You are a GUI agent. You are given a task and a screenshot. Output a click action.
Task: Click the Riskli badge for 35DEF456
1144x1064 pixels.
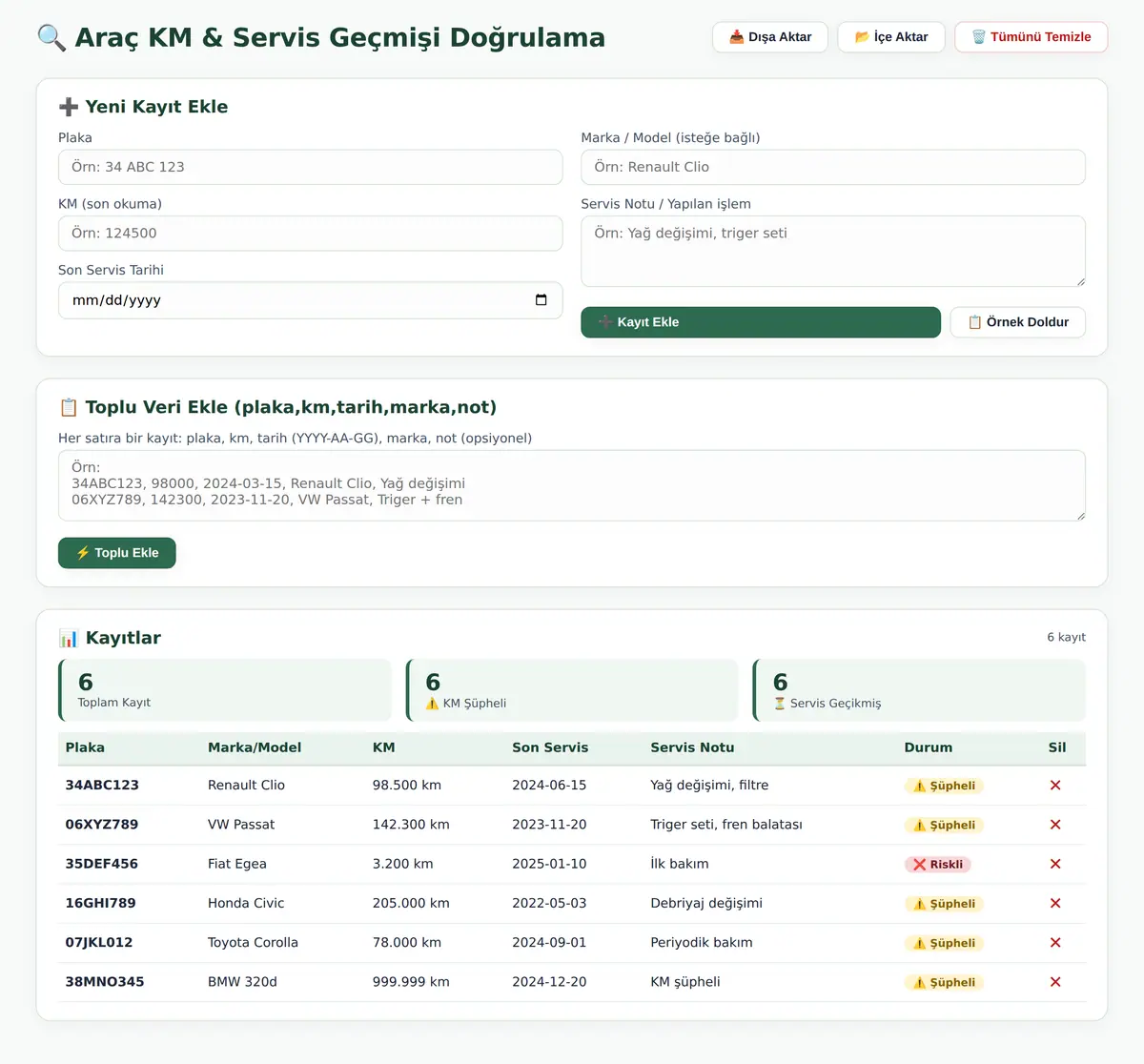pos(938,865)
